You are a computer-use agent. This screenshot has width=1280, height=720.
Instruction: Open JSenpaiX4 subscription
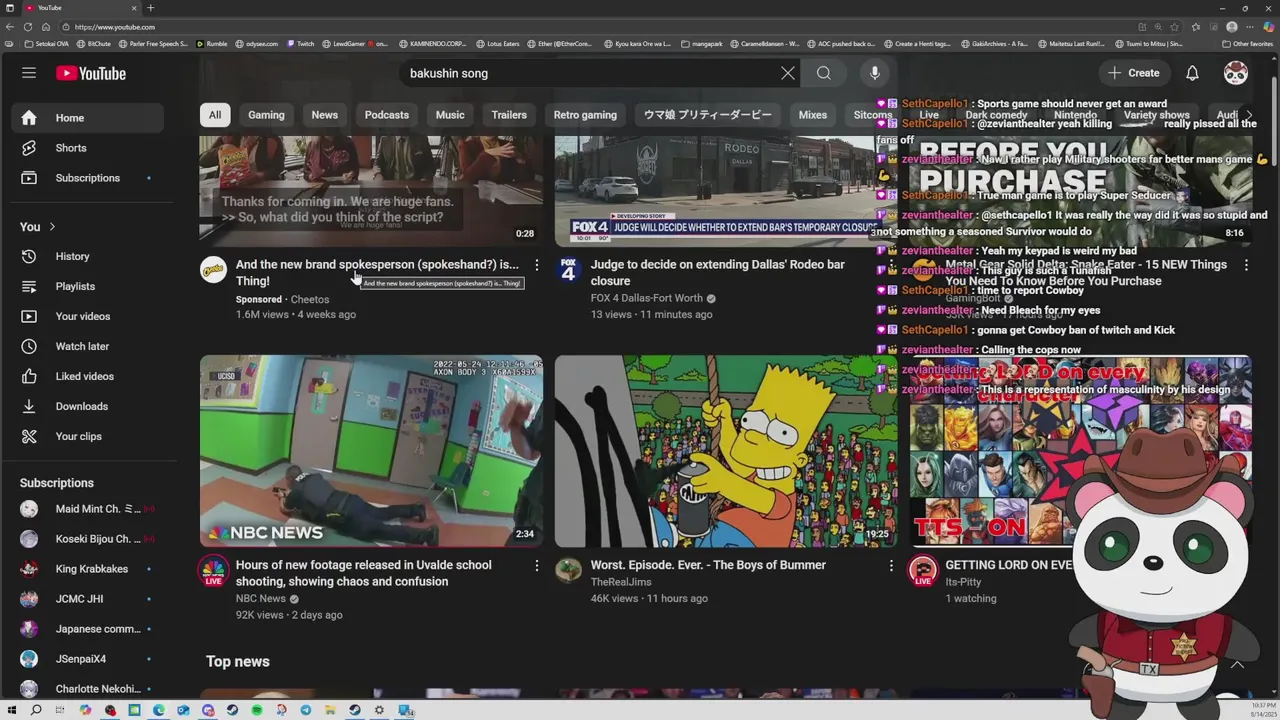pyautogui.click(x=88, y=659)
